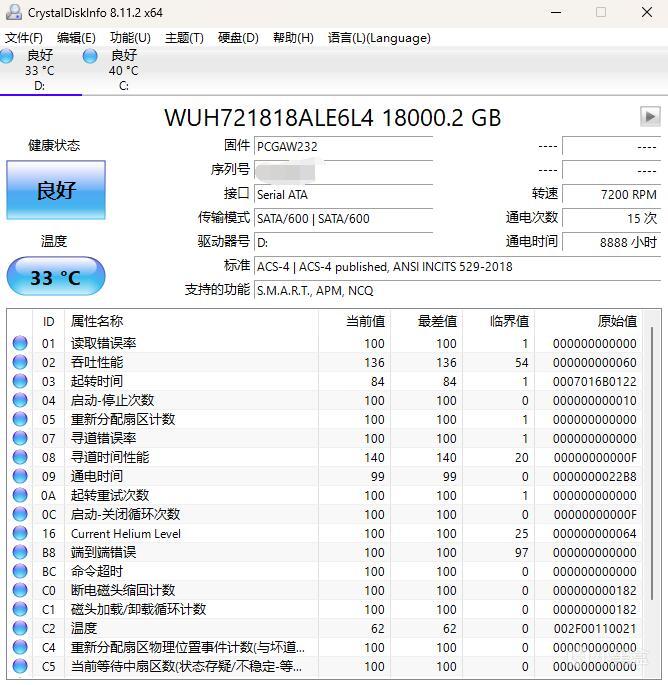Click the 当前值 column header
668x685 pixels.
tap(355, 322)
